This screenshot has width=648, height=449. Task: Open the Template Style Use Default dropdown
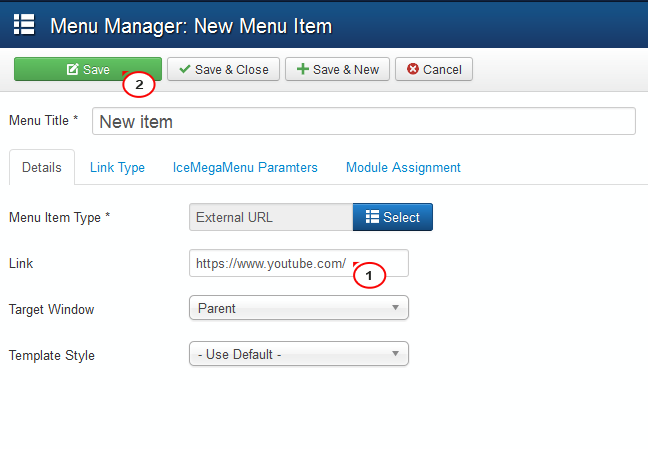coord(299,353)
